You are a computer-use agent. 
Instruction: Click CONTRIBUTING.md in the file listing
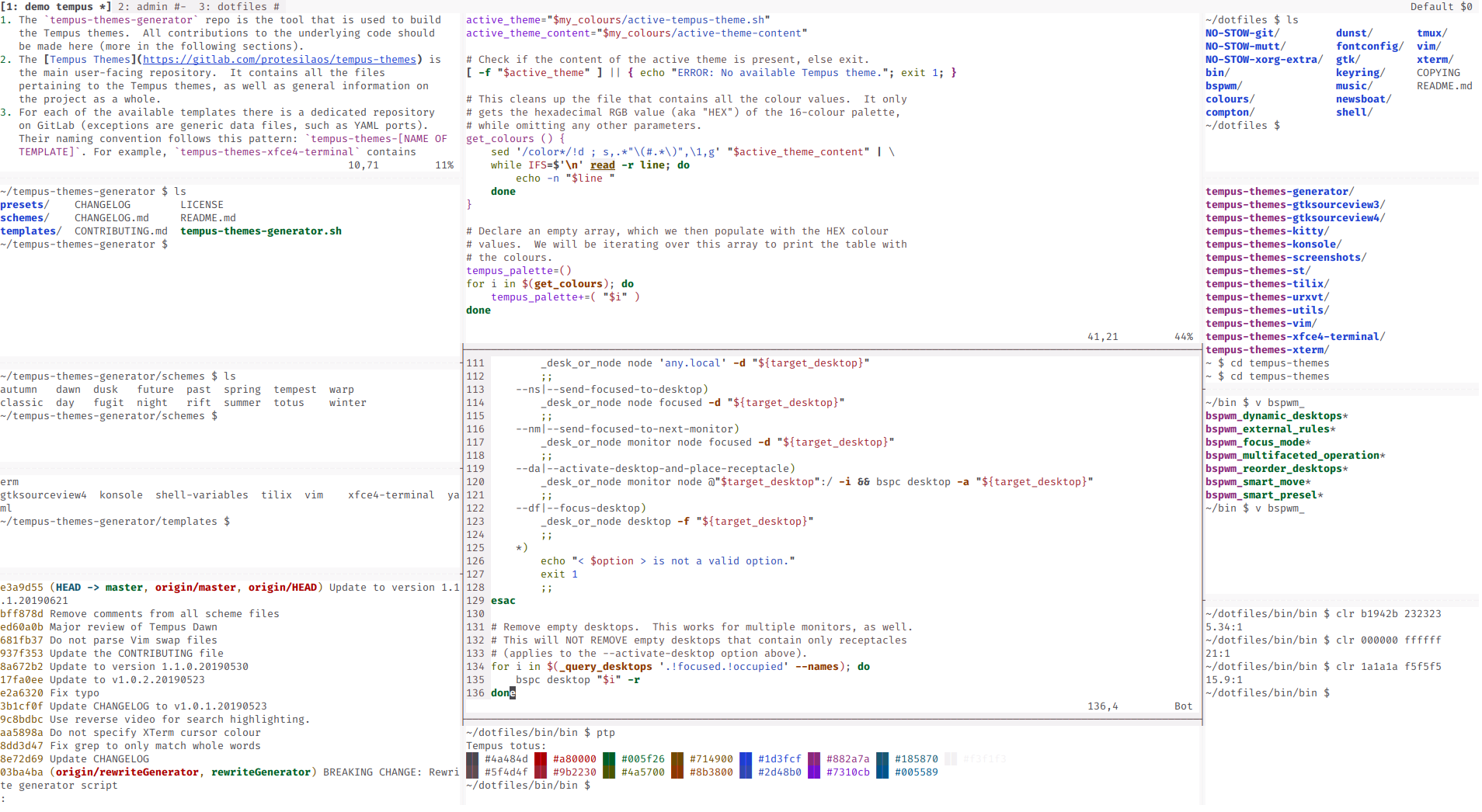[x=121, y=231]
